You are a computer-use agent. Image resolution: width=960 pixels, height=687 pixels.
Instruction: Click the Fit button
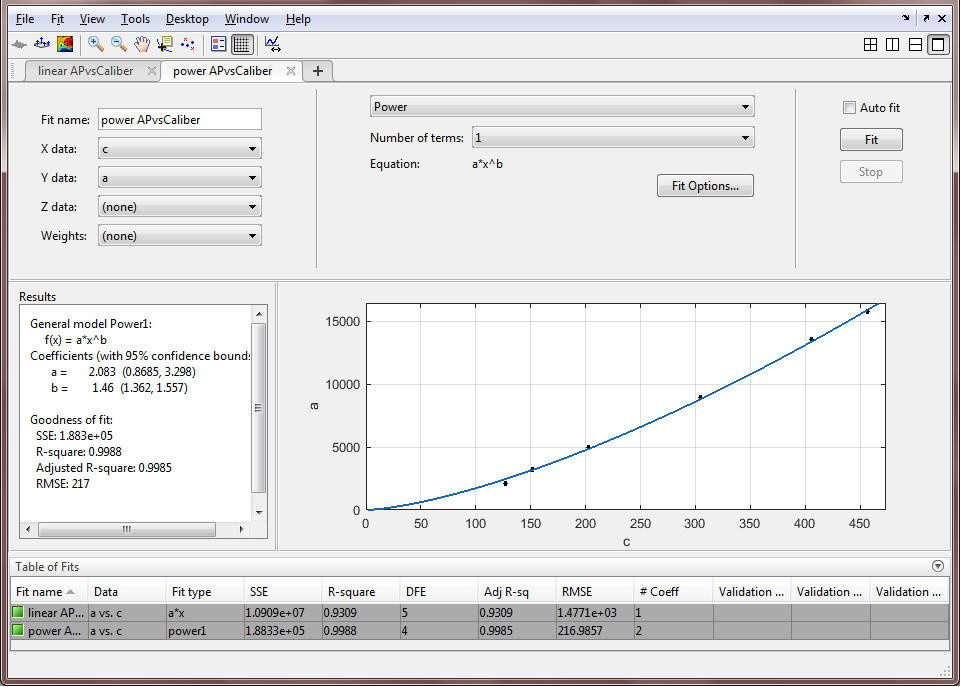click(871, 140)
